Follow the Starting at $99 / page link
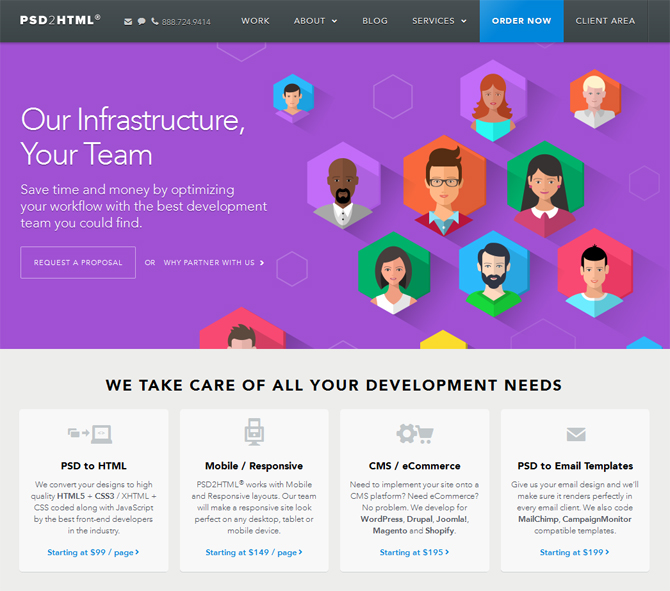The image size is (670, 591). [93, 552]
